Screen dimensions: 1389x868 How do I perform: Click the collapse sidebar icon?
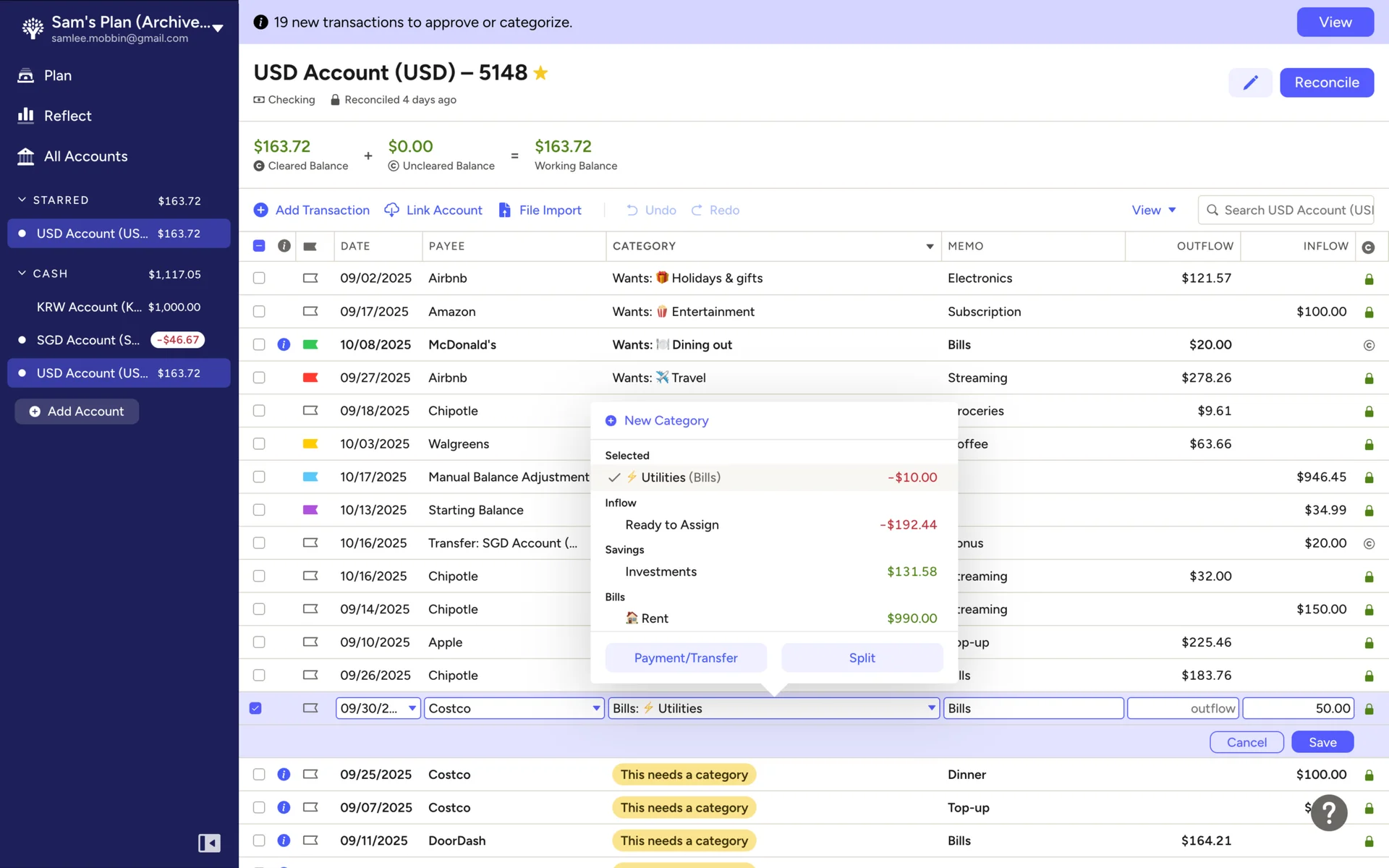point(209,843)
